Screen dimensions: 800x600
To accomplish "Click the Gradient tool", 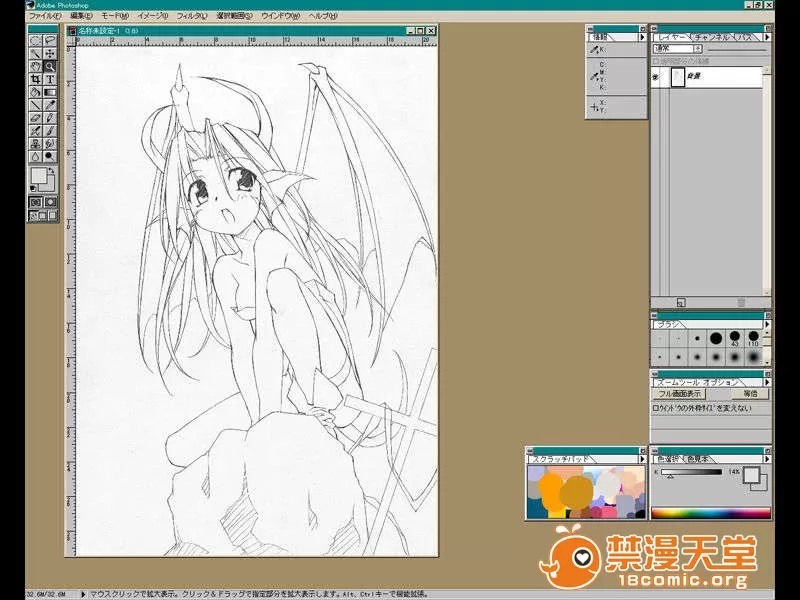I will (49, 92).
